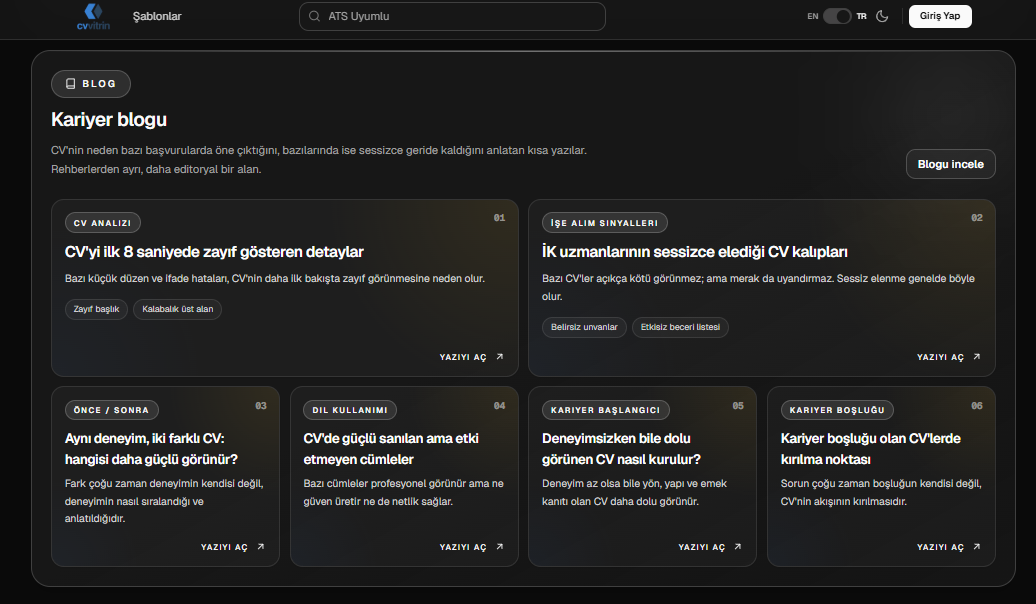
Task: Select TR language label
Action: tap(862, 17)
